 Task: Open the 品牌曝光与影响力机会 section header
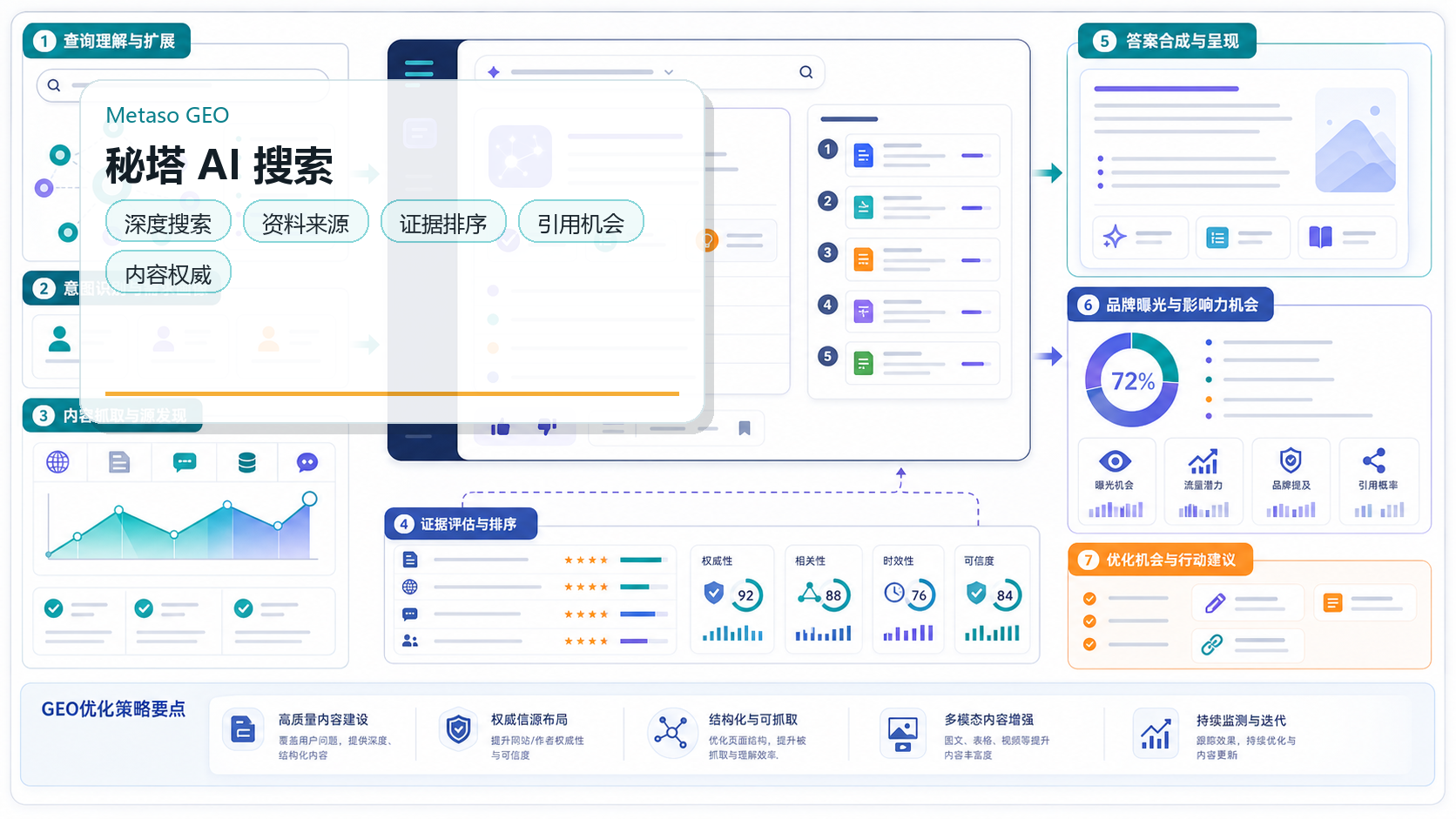(x=1170, y=305)
